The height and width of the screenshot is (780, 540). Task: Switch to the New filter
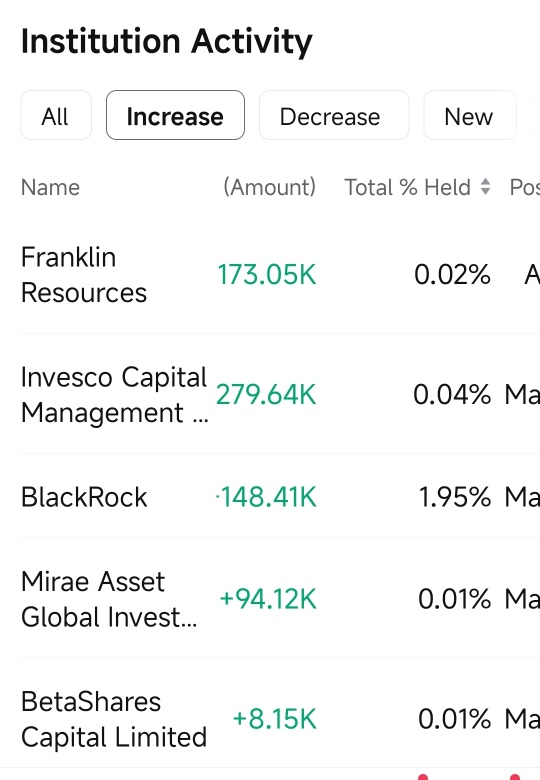pos(469,115)
